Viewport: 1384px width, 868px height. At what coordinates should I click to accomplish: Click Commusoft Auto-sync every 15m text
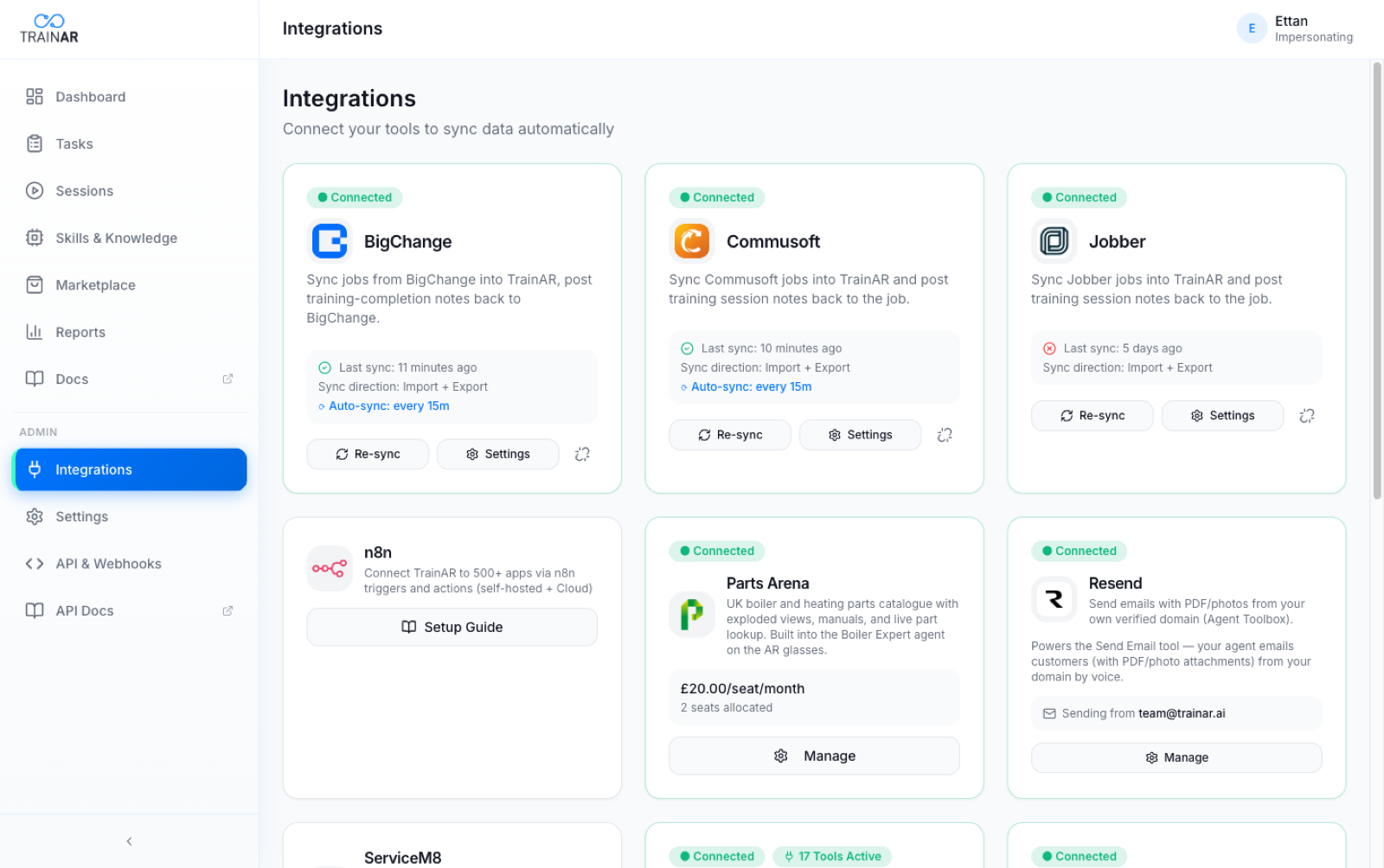click(752, 386)
